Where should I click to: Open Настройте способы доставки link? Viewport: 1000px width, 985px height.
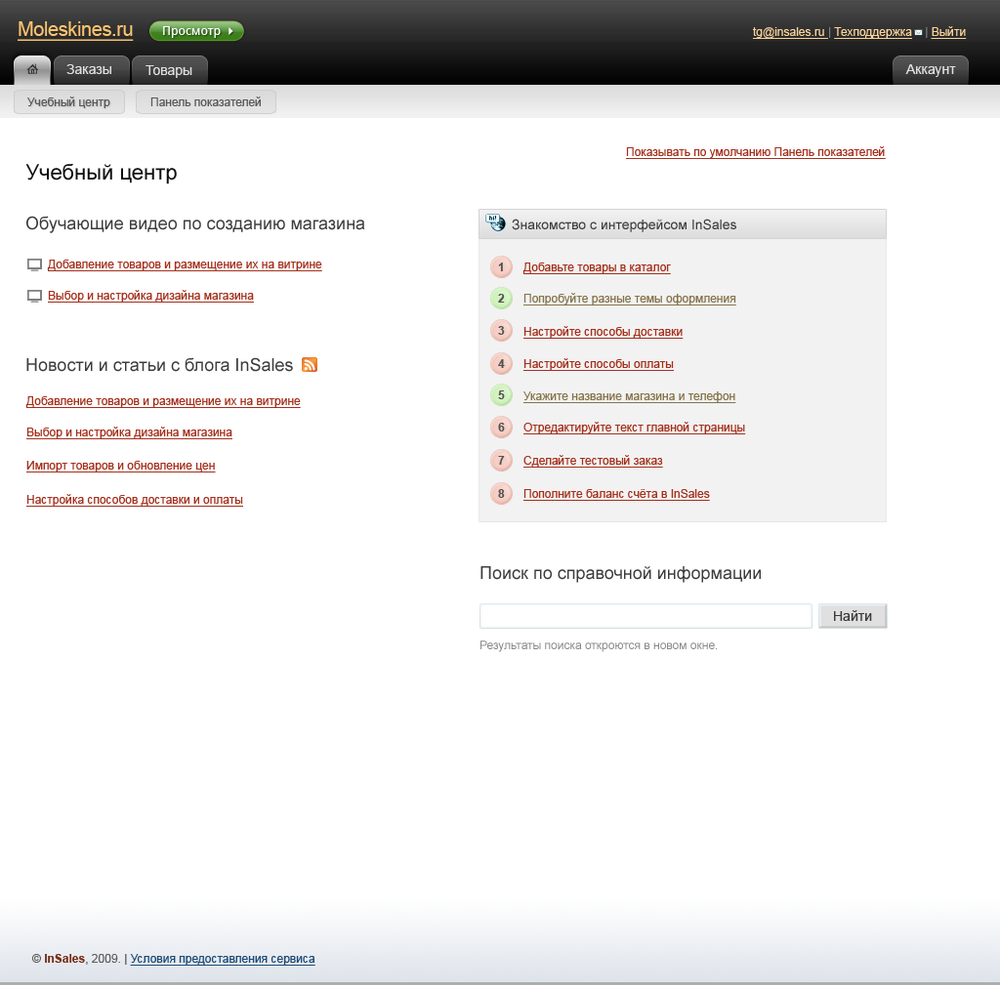(x=603, y=331)
